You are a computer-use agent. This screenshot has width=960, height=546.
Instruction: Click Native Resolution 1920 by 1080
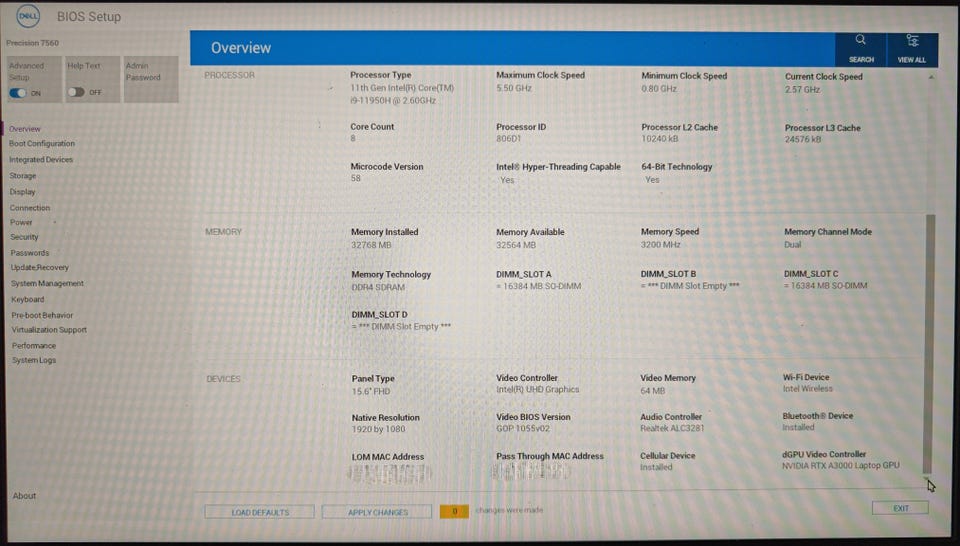pyautogui.click(x=378, y=429)
